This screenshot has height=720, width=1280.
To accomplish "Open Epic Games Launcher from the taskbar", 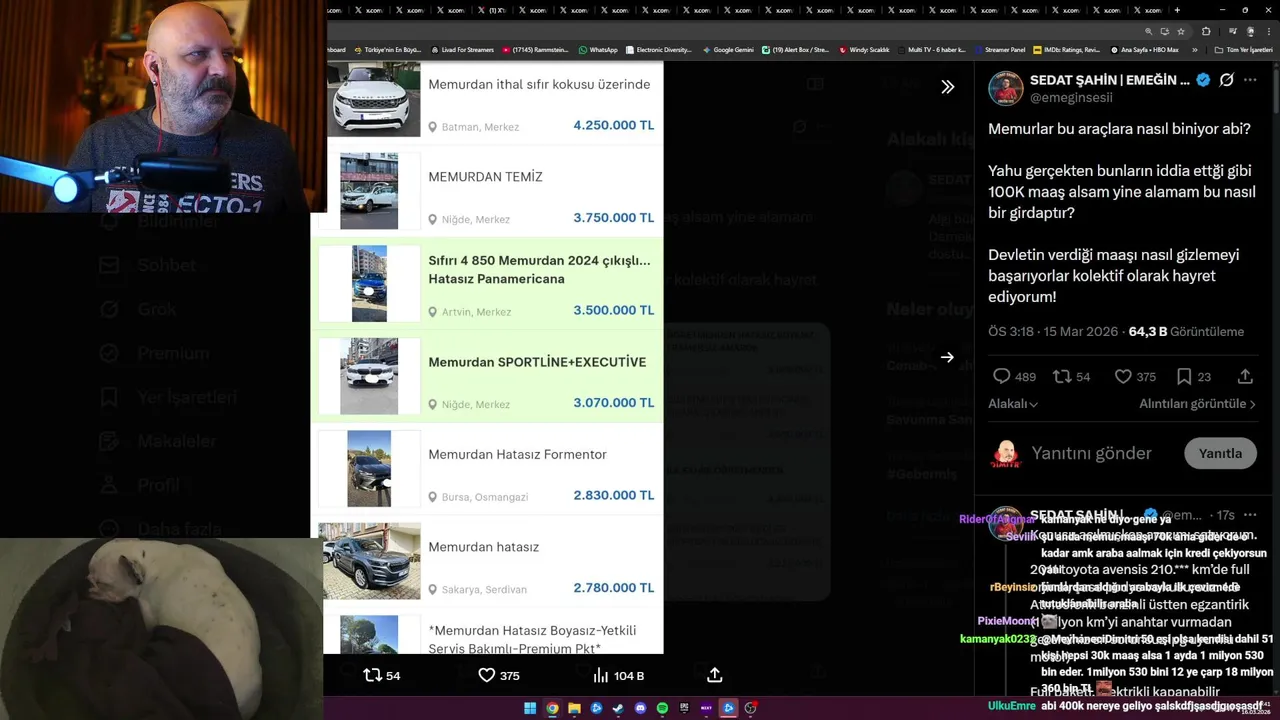I will (684, 708).
